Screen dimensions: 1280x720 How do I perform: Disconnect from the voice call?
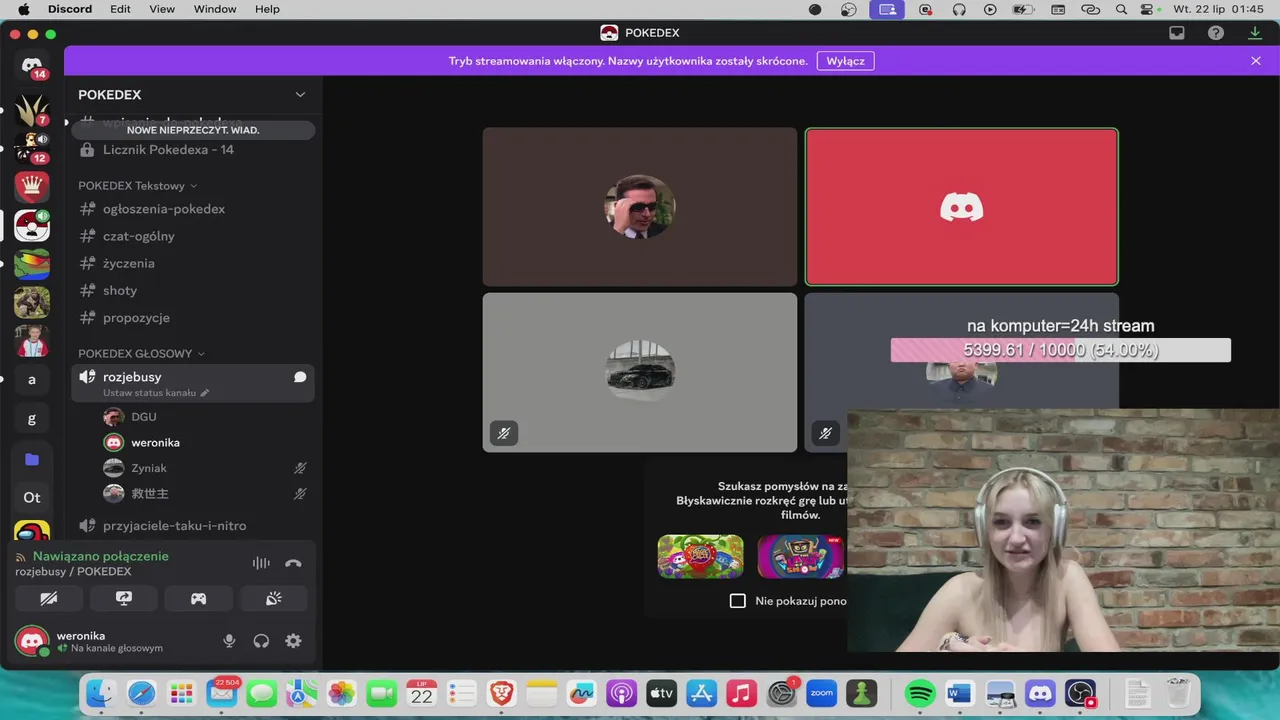293,563
